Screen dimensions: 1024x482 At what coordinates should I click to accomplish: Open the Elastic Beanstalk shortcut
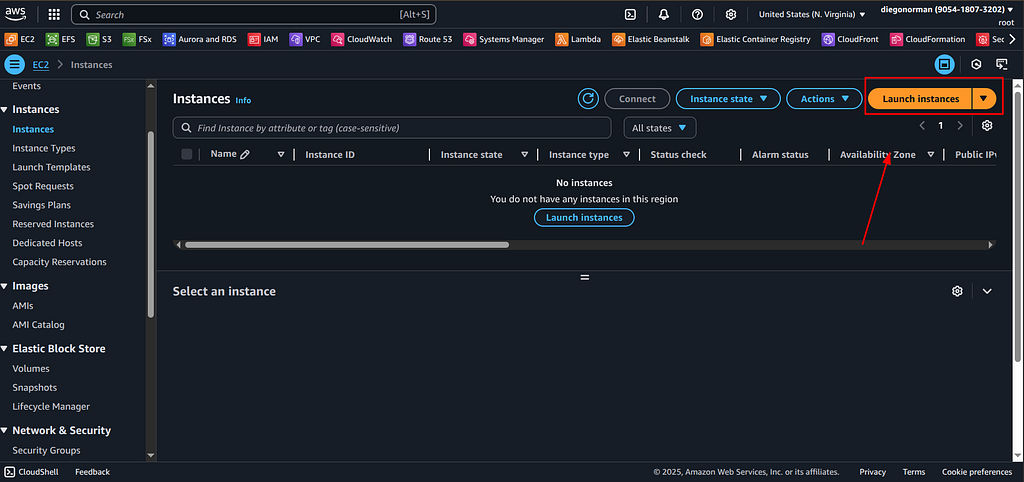pyautogui.click(x=651, y=39)
